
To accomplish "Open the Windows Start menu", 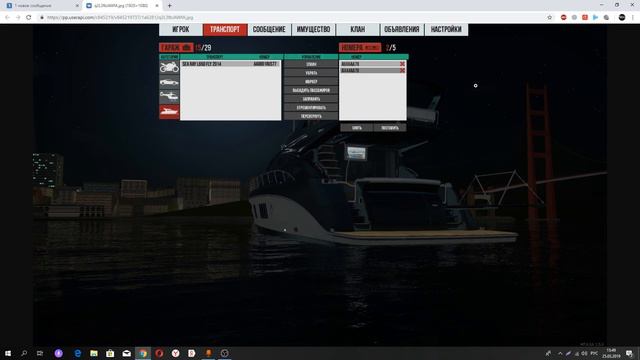I will pyautogui.click(x=8, y=353).
